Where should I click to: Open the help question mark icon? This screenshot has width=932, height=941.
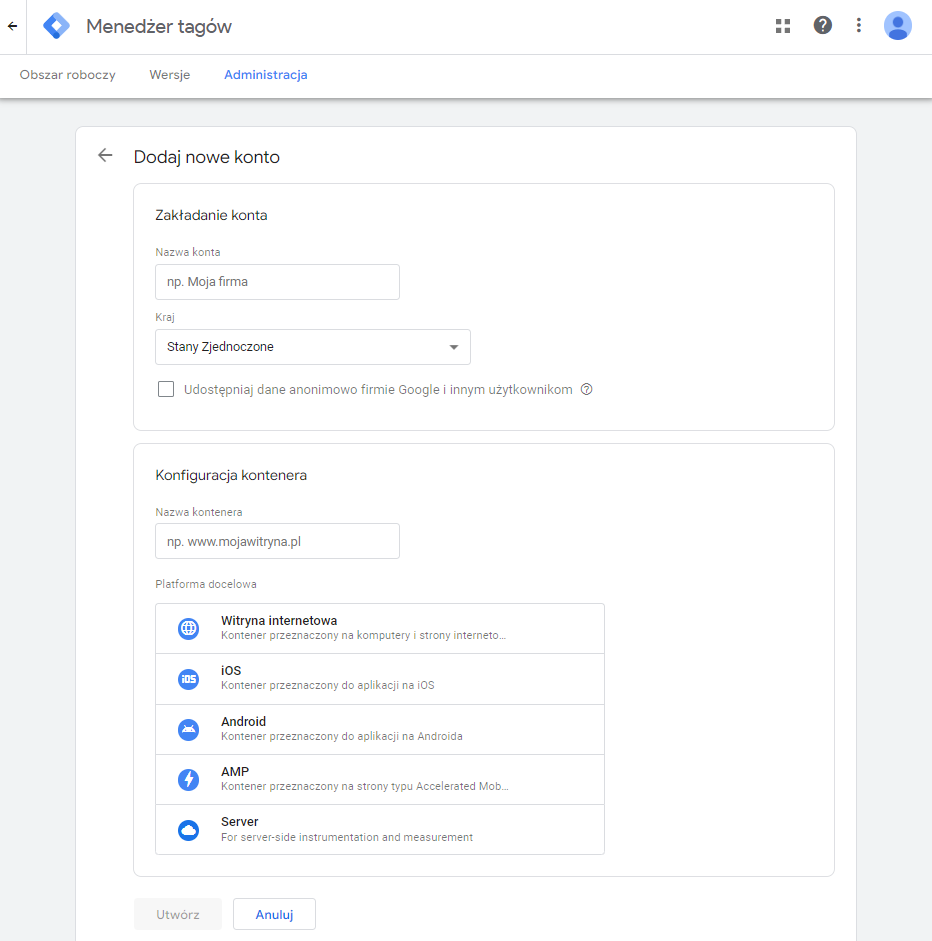pyautogui.click(x=822, y=26)
